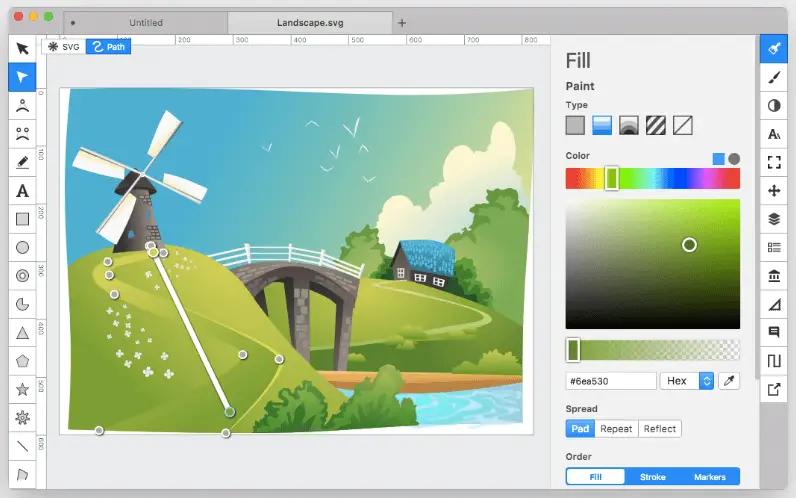
Task: Pick color with the eyedropper tool
Action: (x=729, y=381)
